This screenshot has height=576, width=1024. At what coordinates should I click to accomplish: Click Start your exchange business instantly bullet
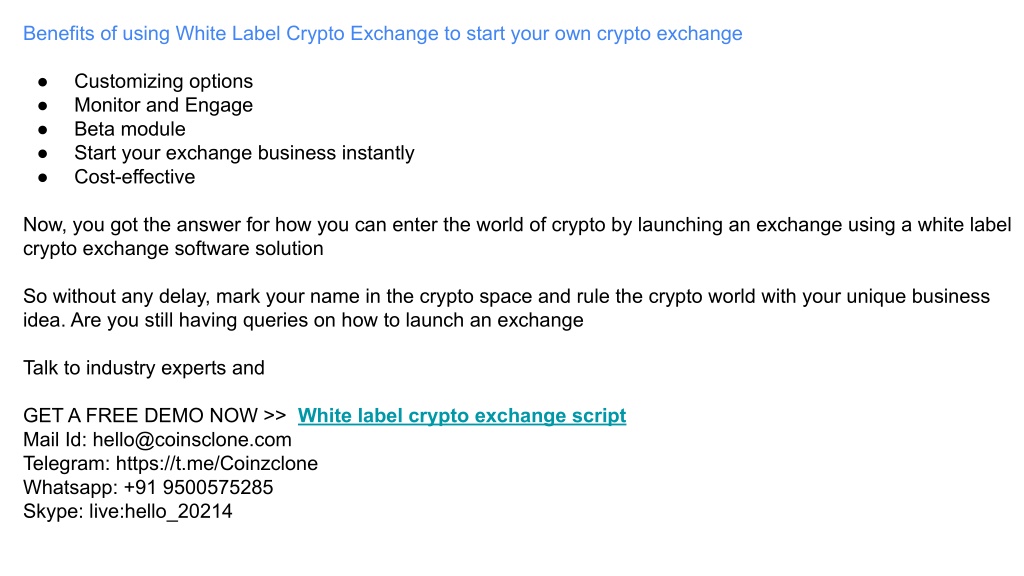point(244,153)
